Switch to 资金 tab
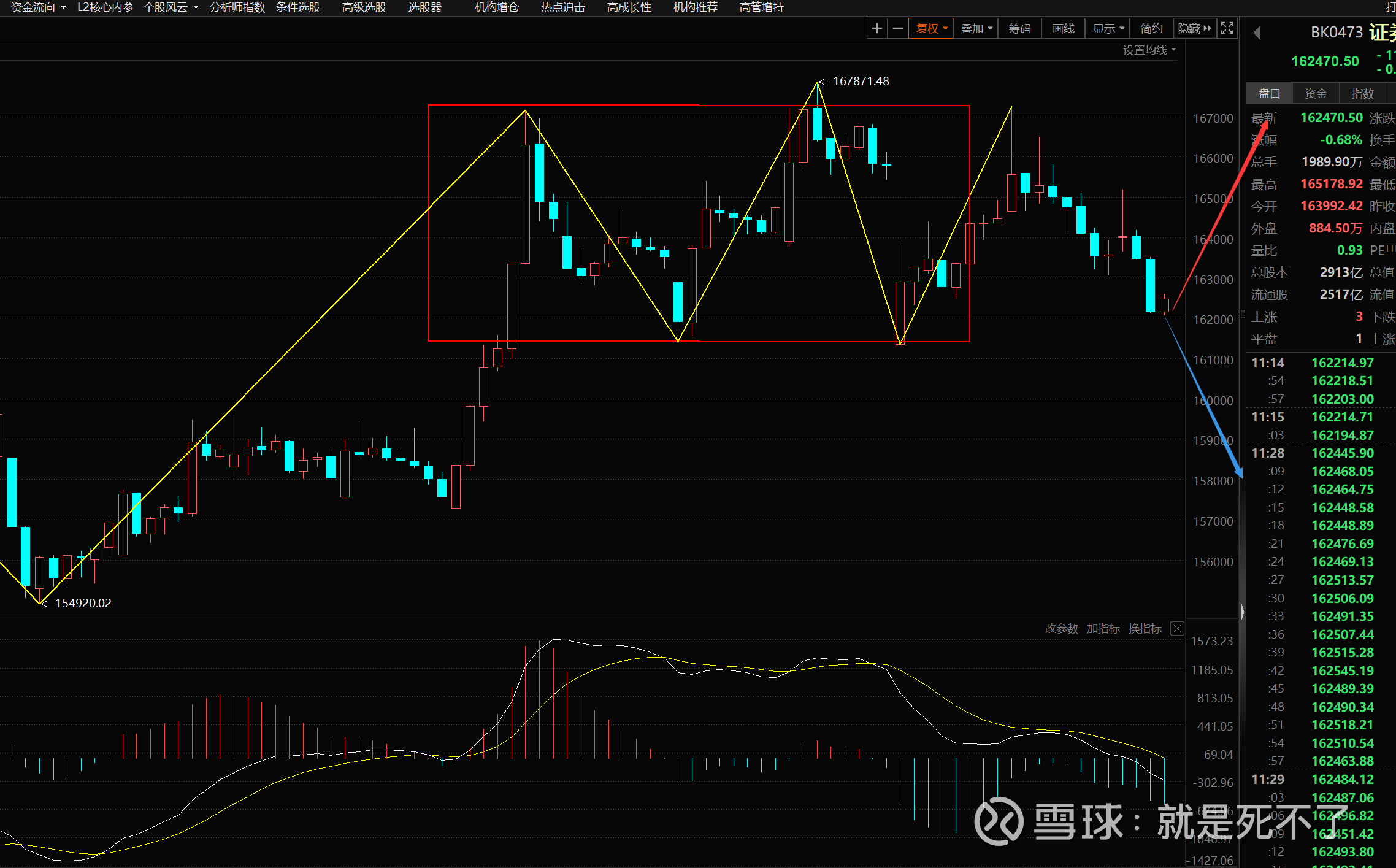Screen dimensions: 1396x868 pyautogui.click(x=1316, y=93)
